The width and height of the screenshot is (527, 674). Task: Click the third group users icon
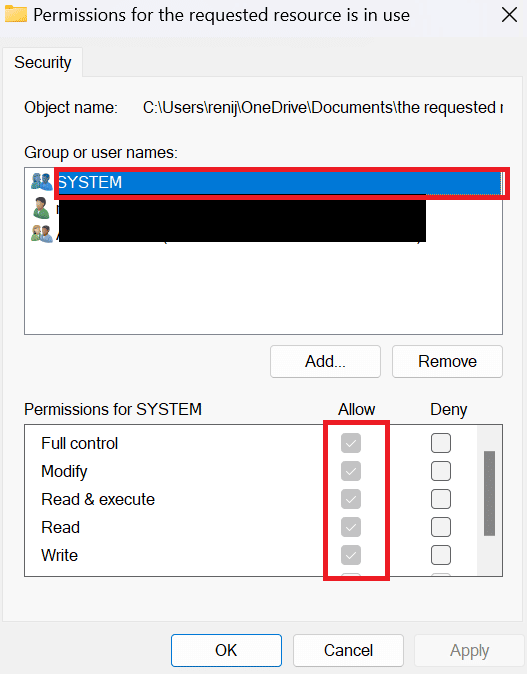click(x=42, y=233)
